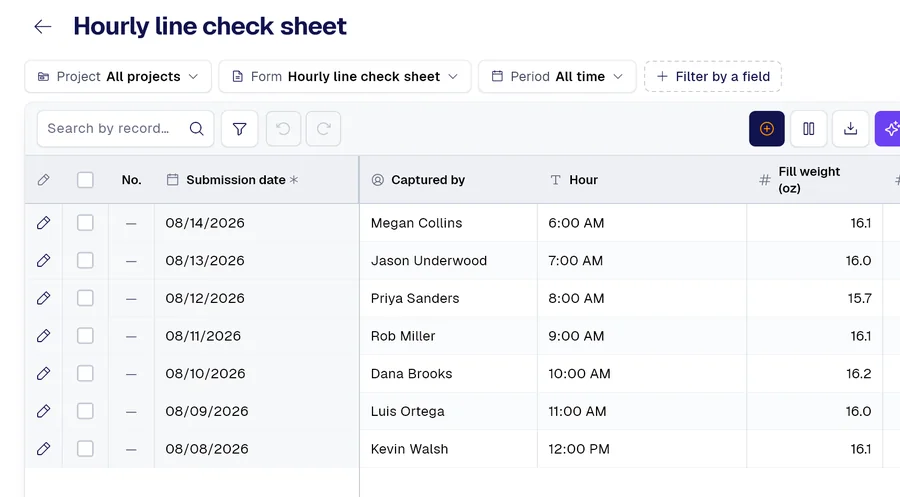Focus the Search by record input
Viewport: 900px width, 497px height.
coord(126,129)
